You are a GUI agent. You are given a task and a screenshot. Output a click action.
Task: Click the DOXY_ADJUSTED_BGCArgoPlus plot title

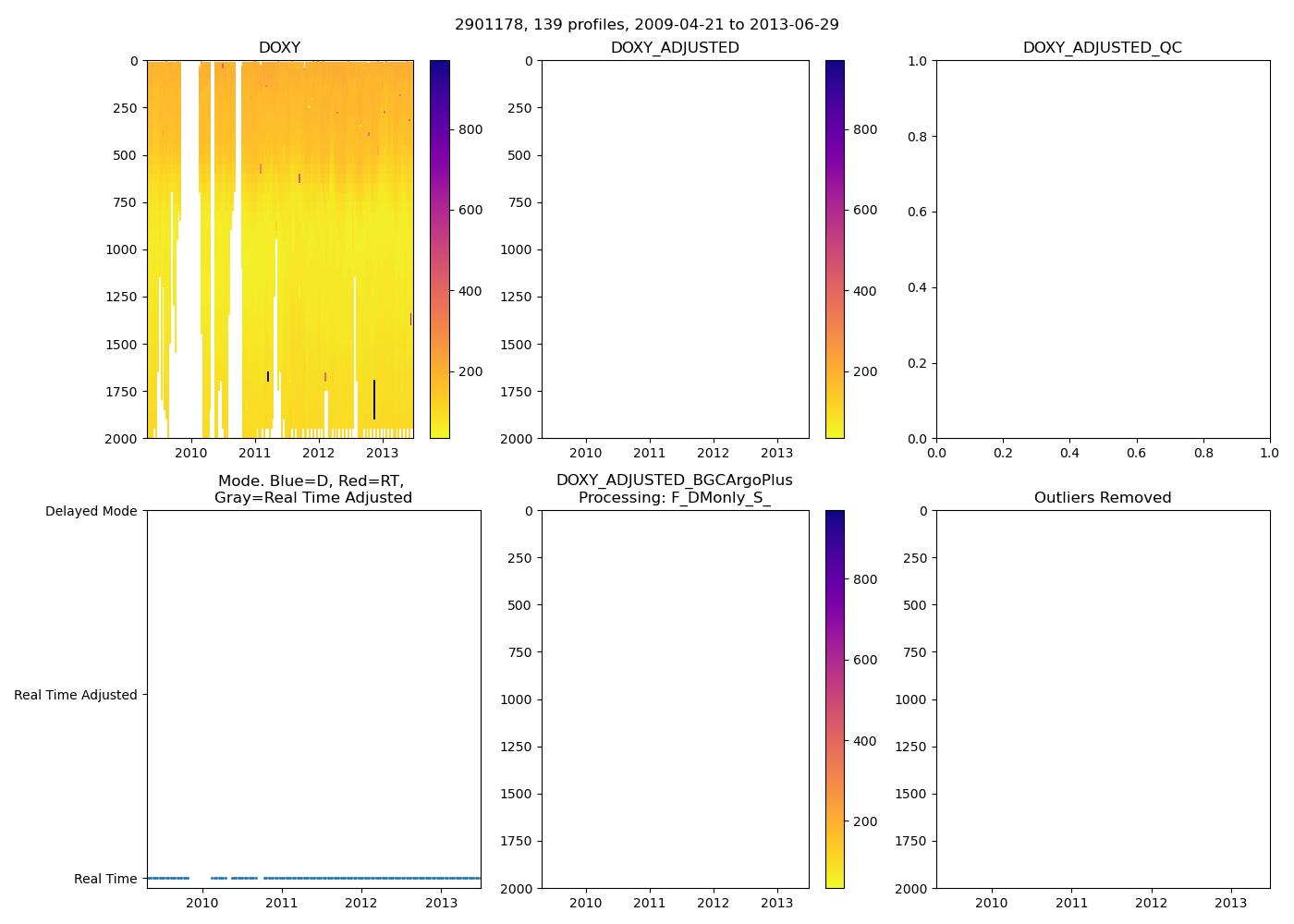tap(674, 489)
